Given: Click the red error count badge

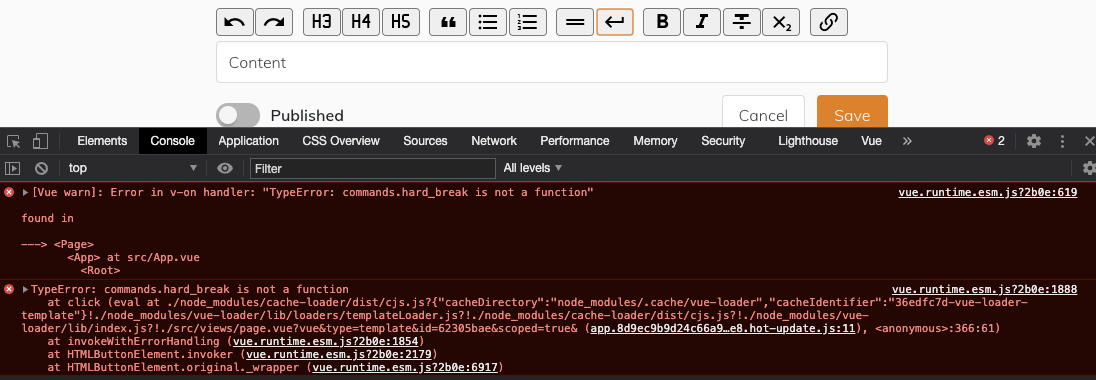Looking at the screenshot, I should (994, 141).
